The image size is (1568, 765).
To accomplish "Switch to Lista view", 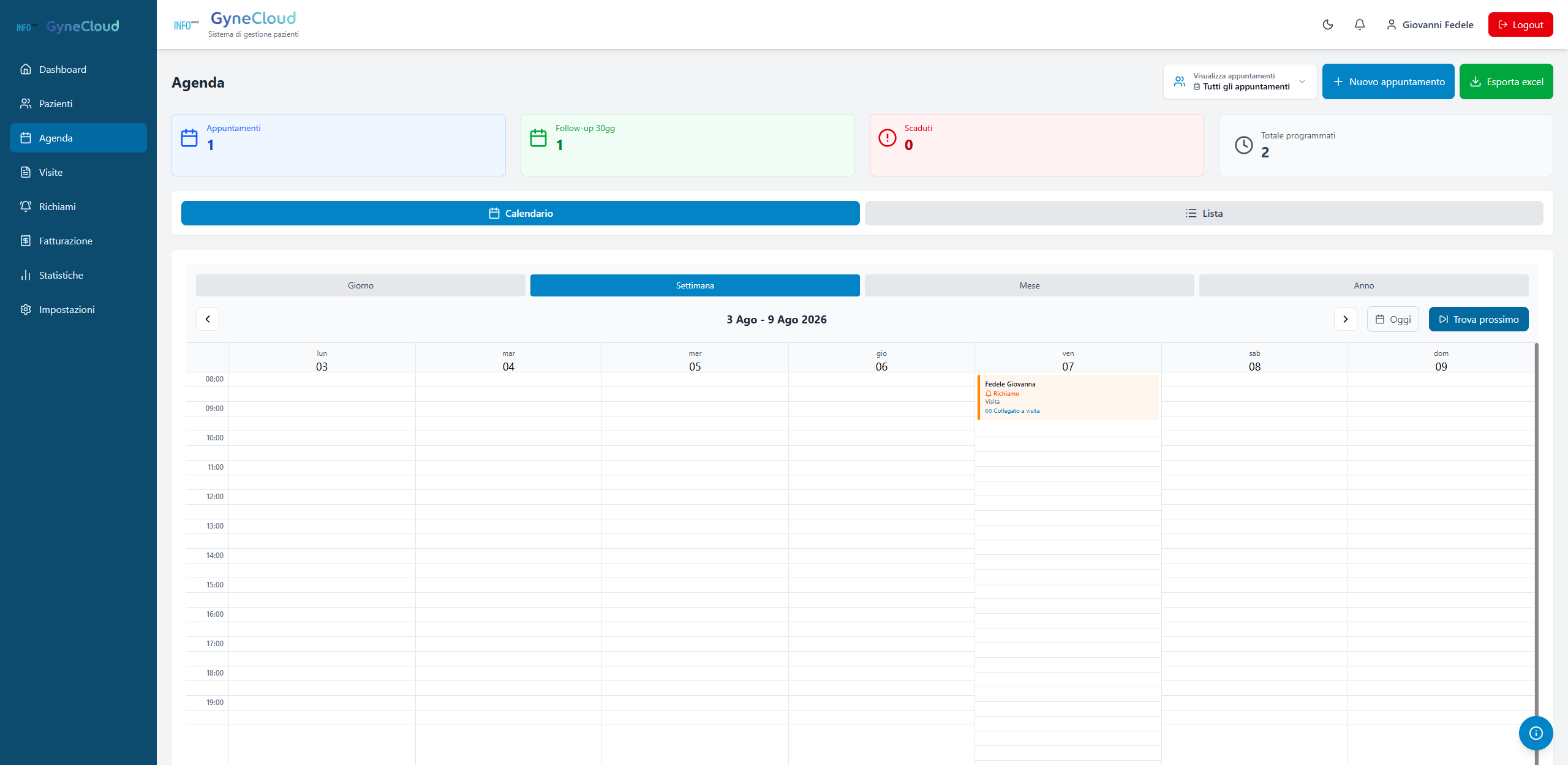I will tap(1204, 213).
